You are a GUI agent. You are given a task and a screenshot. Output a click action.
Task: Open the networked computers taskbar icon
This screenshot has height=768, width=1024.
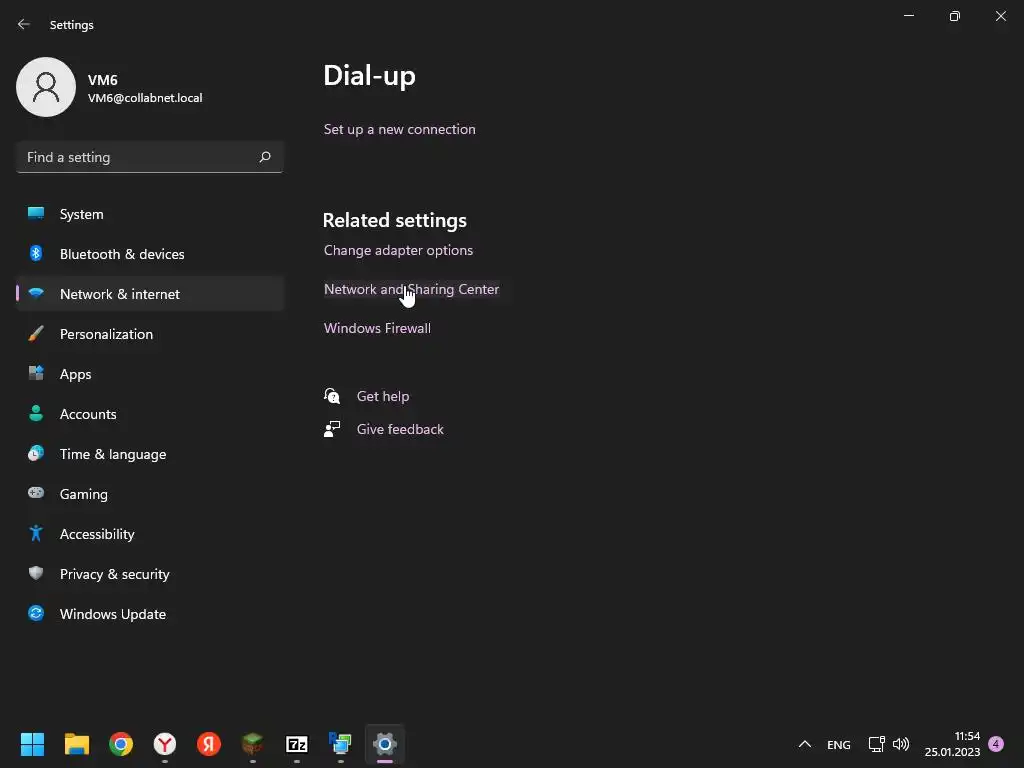coord(341,744)
